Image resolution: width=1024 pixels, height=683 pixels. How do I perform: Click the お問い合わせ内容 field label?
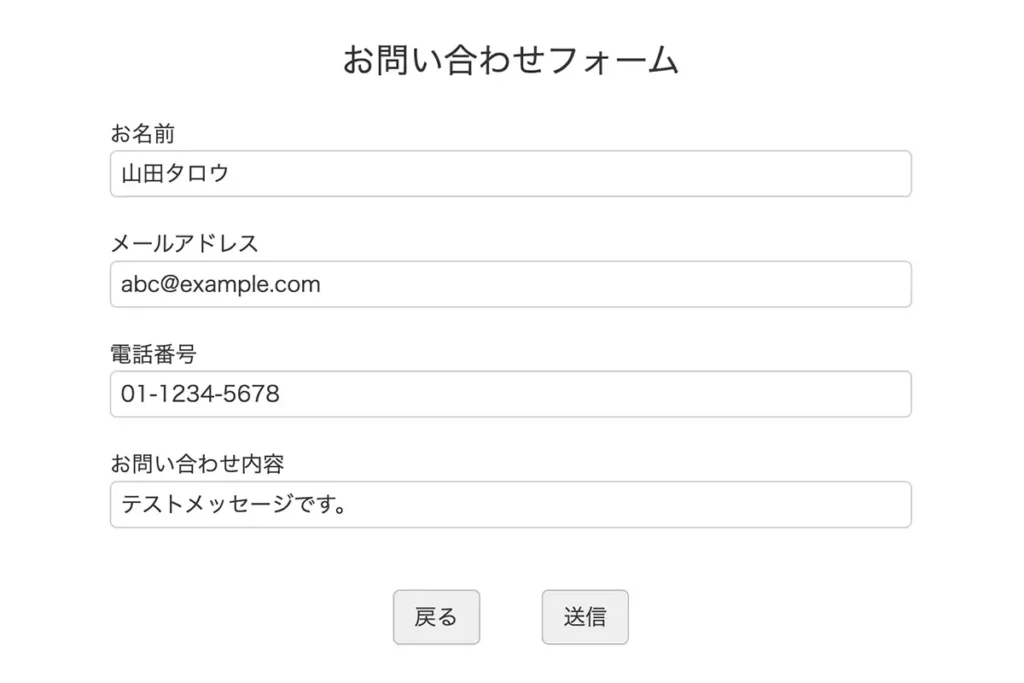coord(197,464)
